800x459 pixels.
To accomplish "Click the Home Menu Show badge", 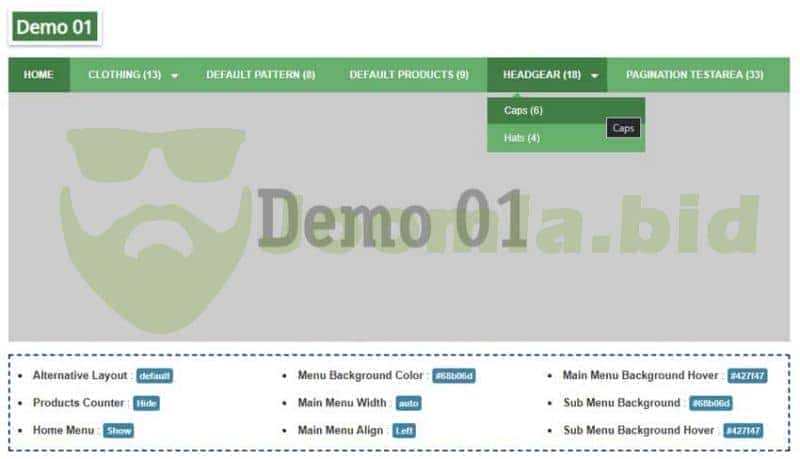I will (x=119, y=431).
